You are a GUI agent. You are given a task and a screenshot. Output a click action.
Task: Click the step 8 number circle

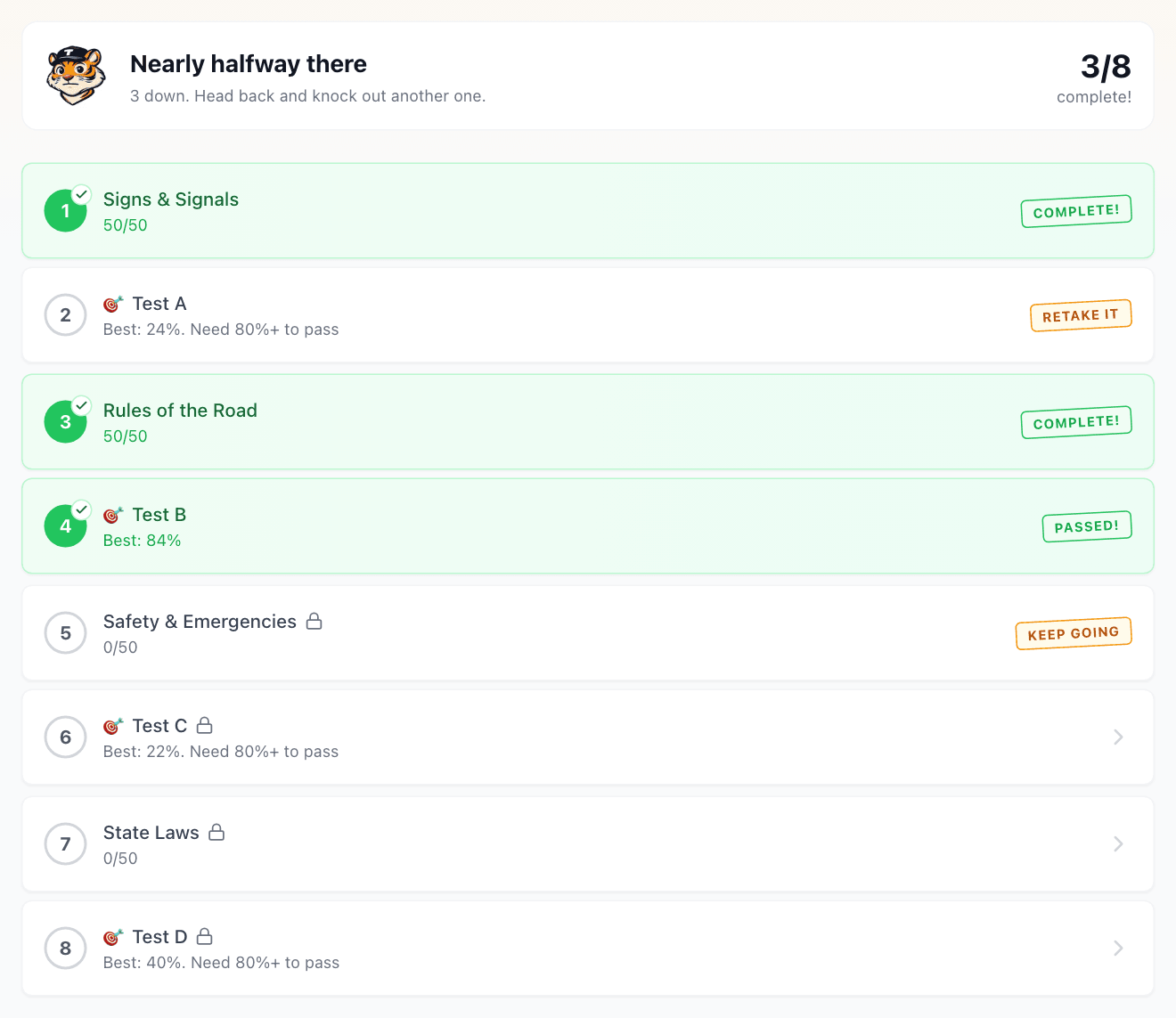[66, 949]
